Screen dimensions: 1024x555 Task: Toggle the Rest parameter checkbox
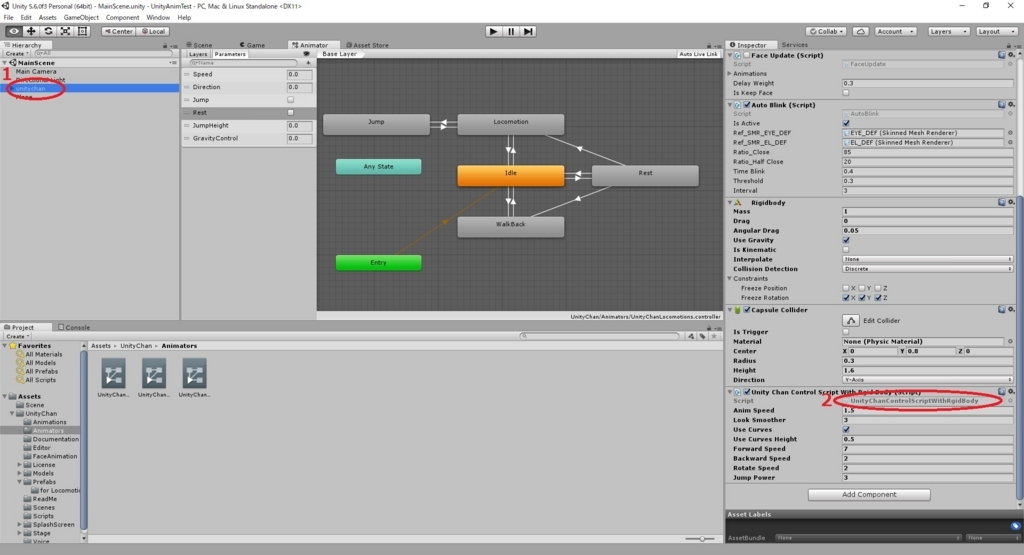[x=291, y=112]
